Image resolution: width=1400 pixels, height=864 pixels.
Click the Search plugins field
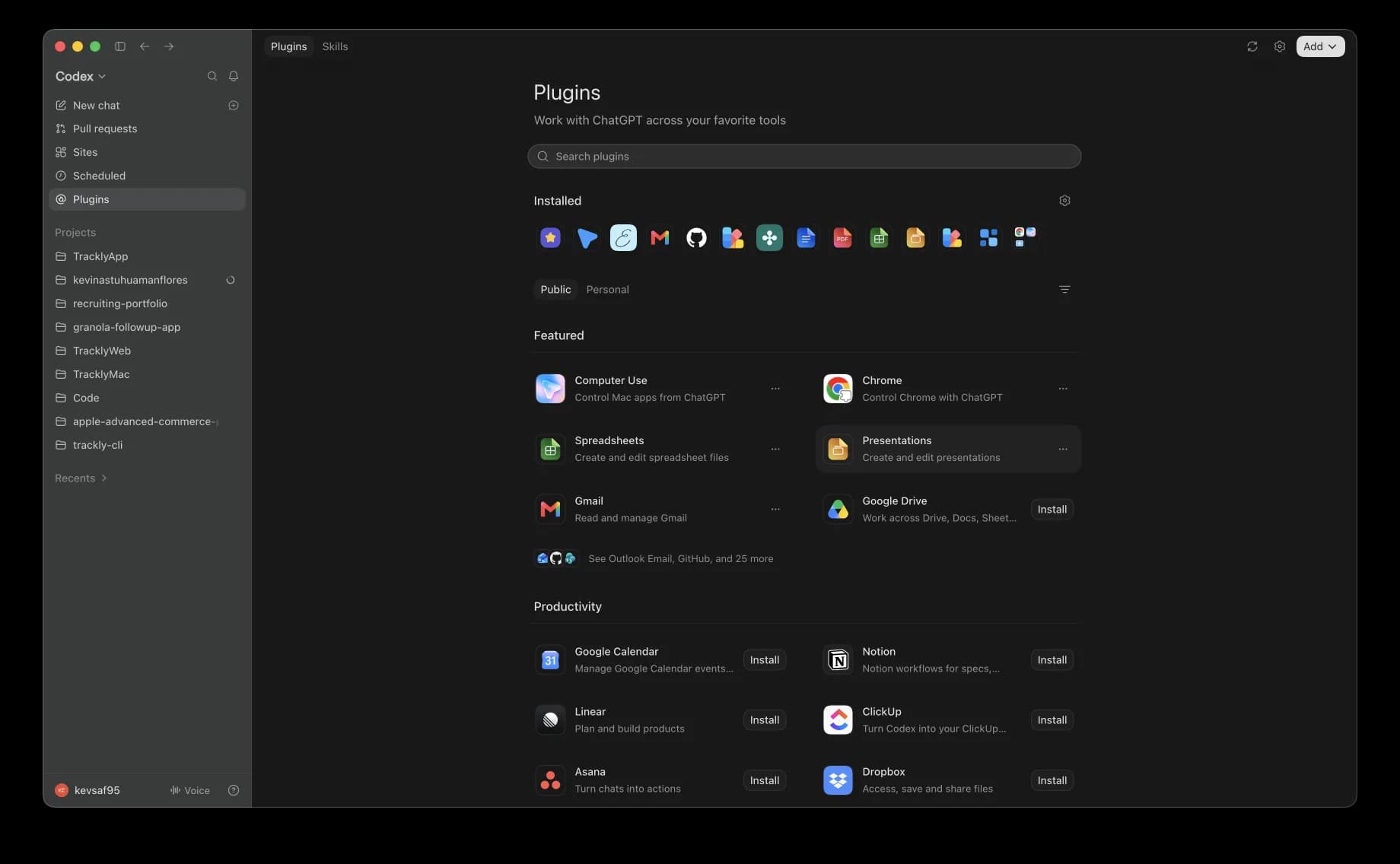point(804,157)
